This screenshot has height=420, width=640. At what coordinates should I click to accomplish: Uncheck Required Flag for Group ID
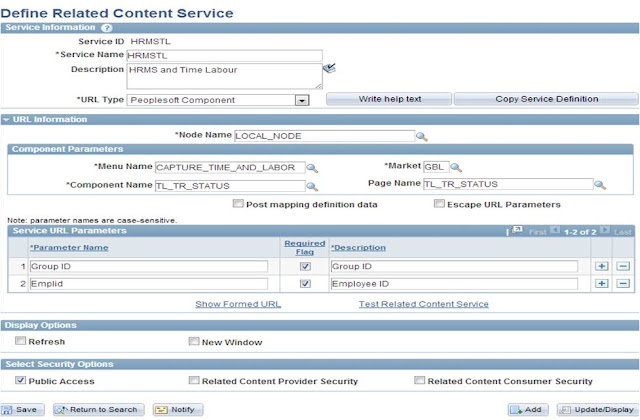[x=304, y=266]
